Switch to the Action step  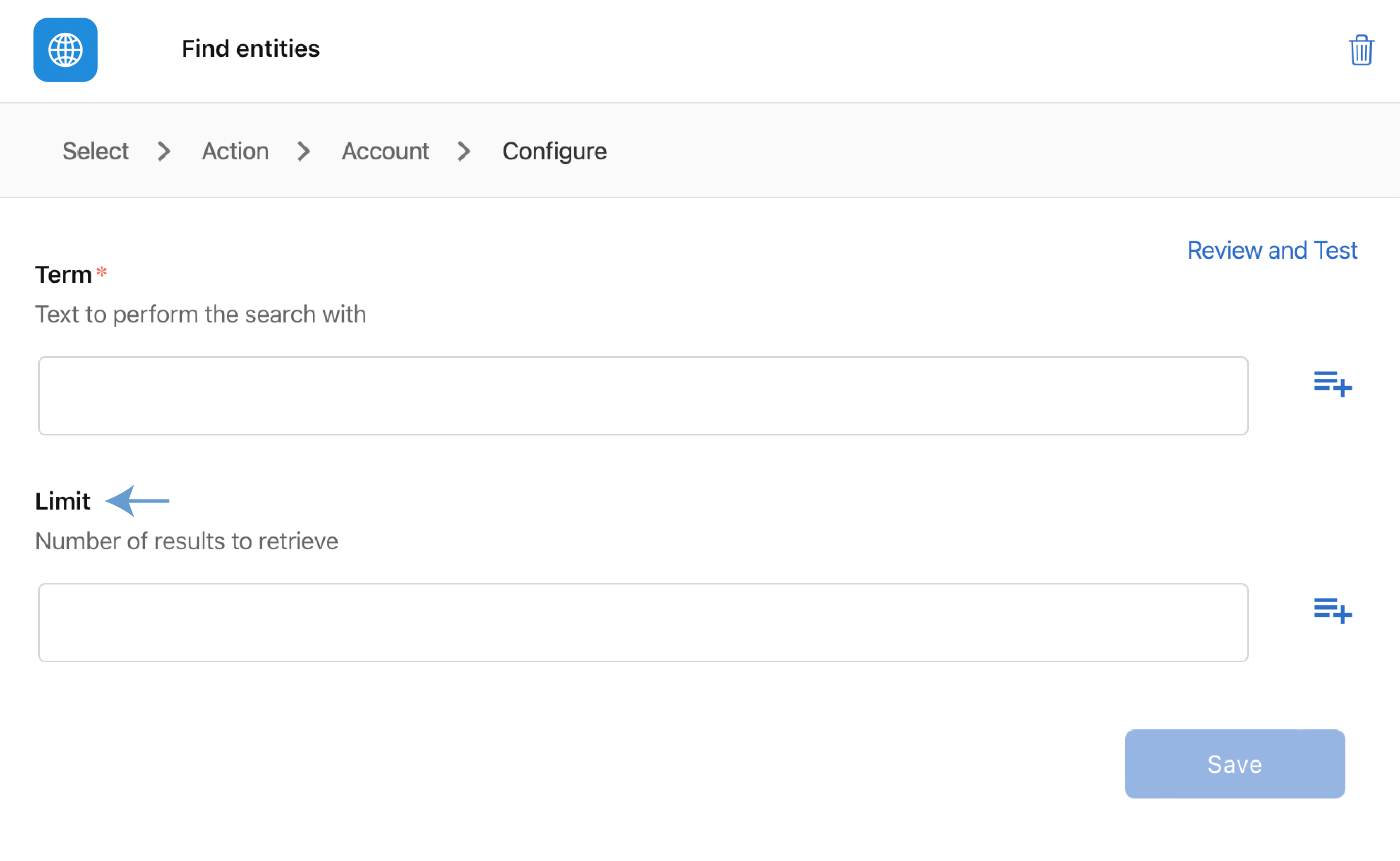point(235,152)
